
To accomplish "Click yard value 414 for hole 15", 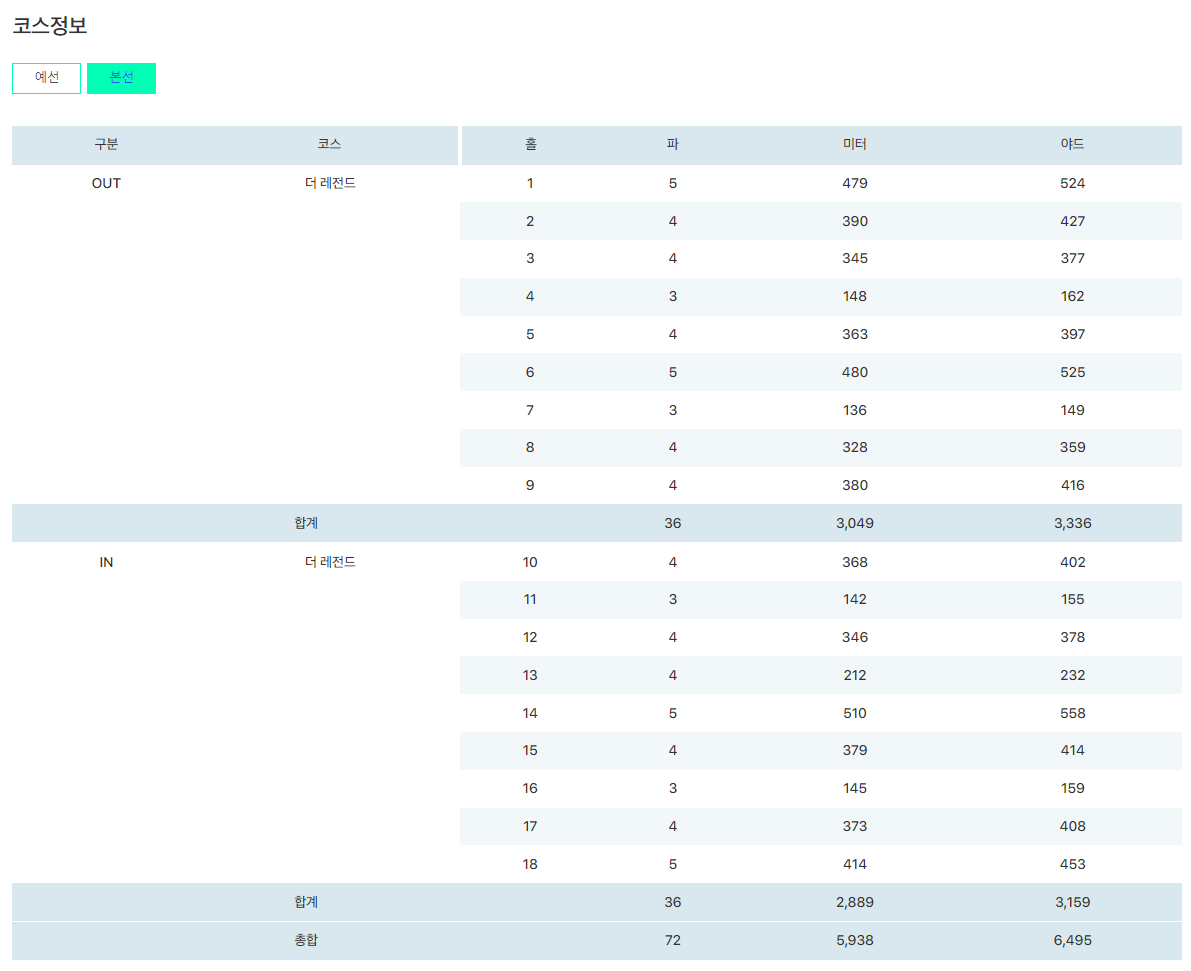I will coord(1073,751).
